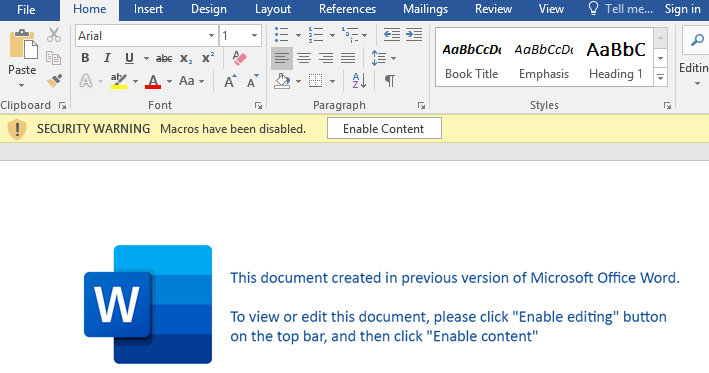Image resolution: width=709 pixels, height=373 pixels.
Task: Open the References ribbon tab
Action: 347,9
